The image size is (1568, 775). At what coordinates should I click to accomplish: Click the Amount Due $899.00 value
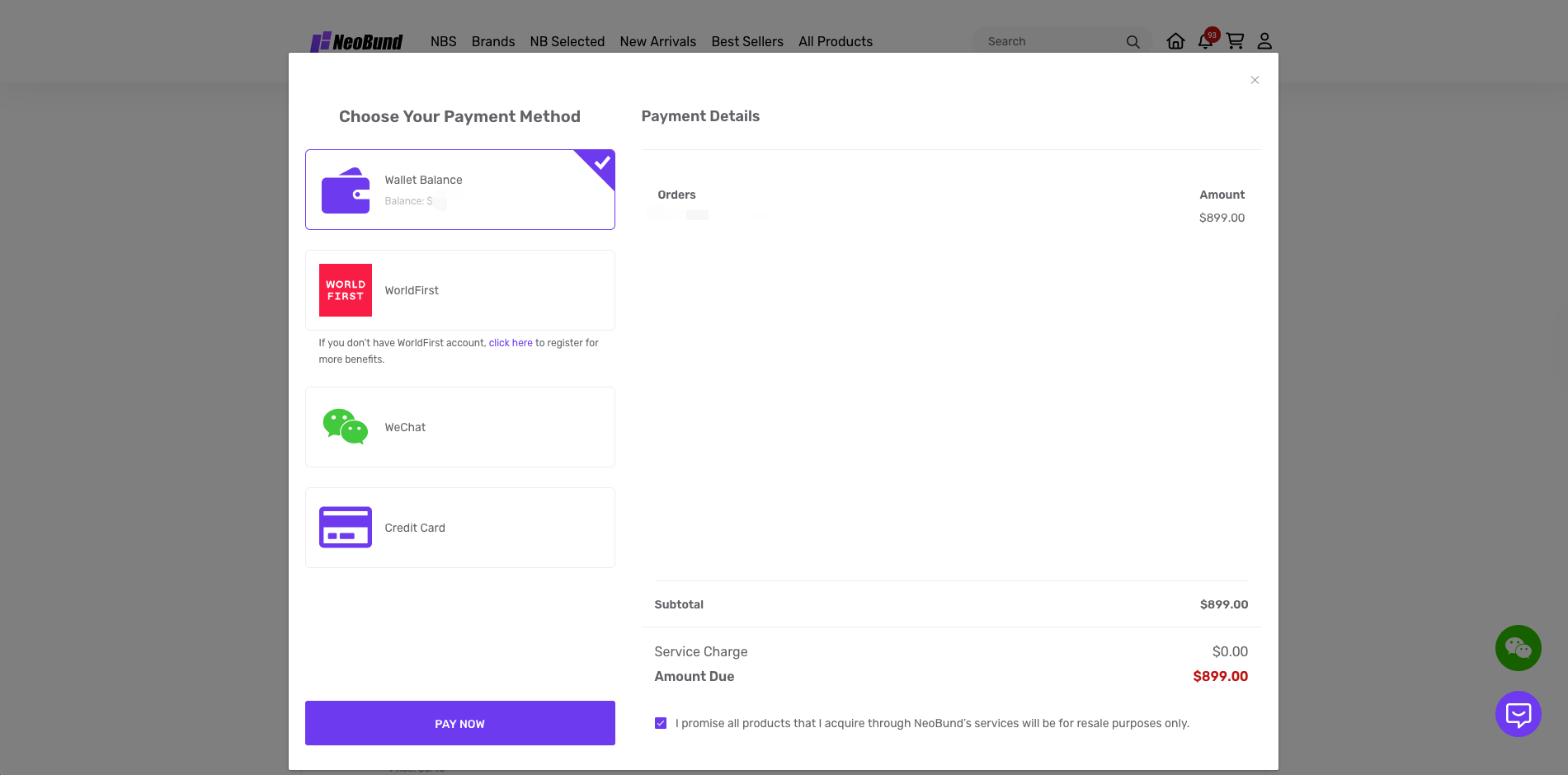tap(1221, 676)
